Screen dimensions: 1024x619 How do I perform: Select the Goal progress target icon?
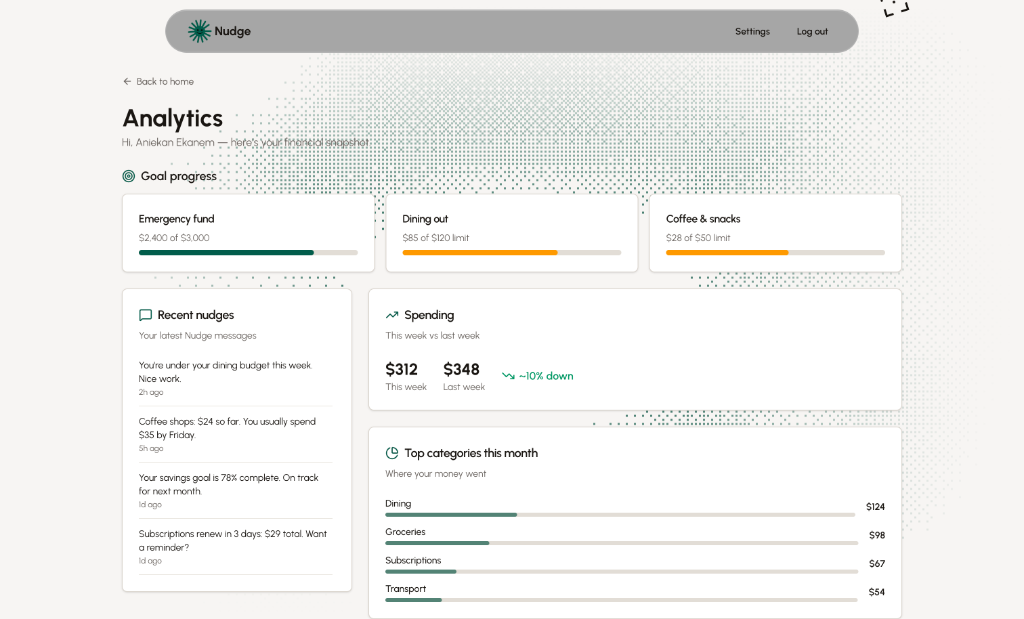[x=128, y=175]
